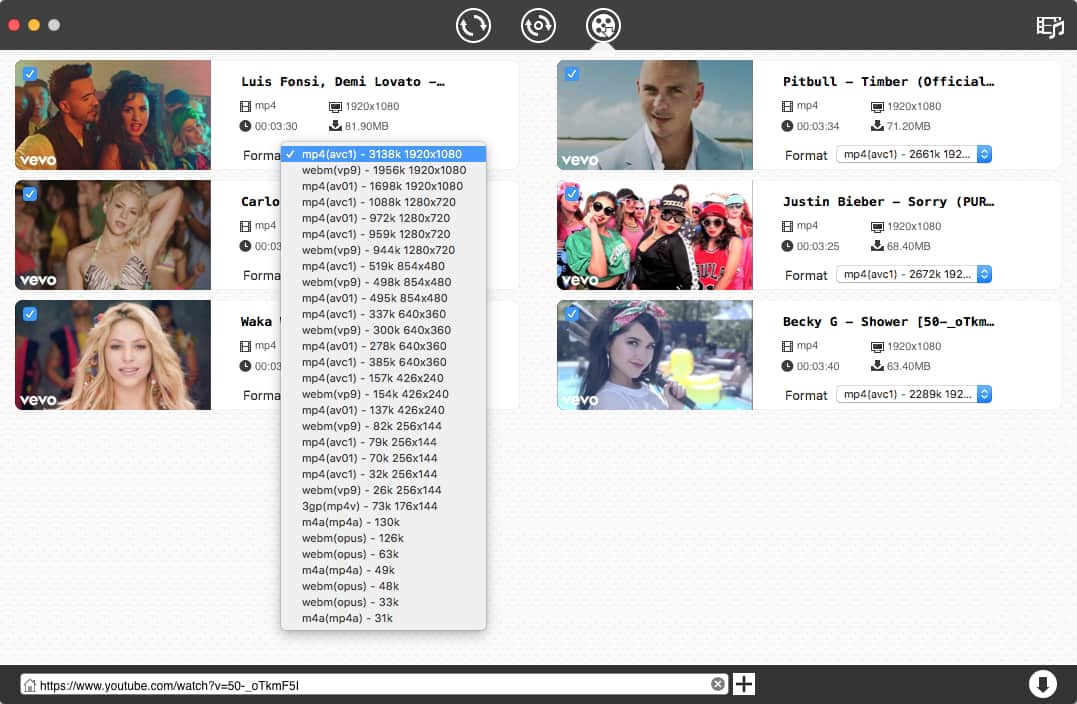Click the duration clock icon beside 00:03:30

click(x=245, y=126)
